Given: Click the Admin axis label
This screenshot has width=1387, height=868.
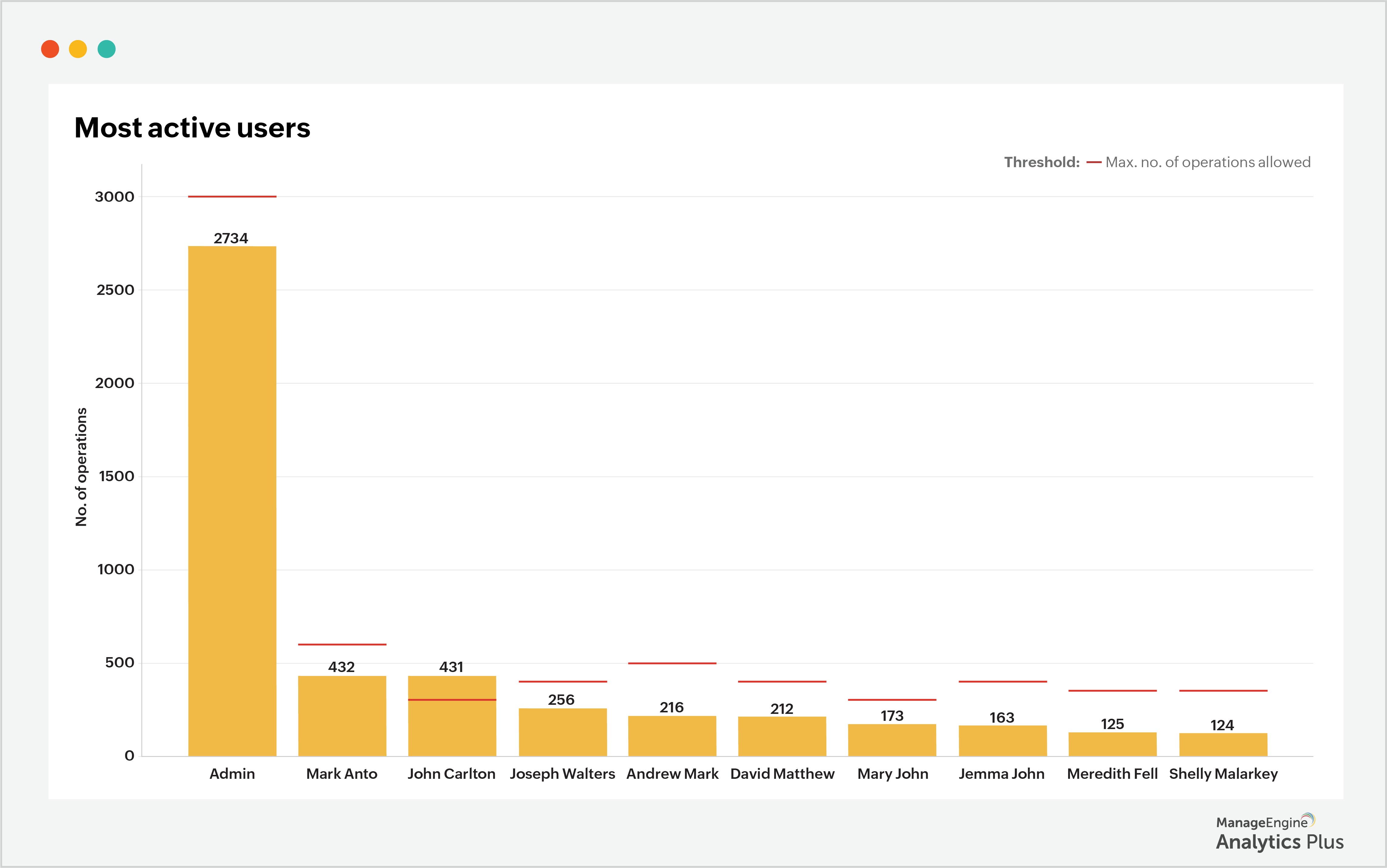Looking at the screenshot, I should [232, 774].
